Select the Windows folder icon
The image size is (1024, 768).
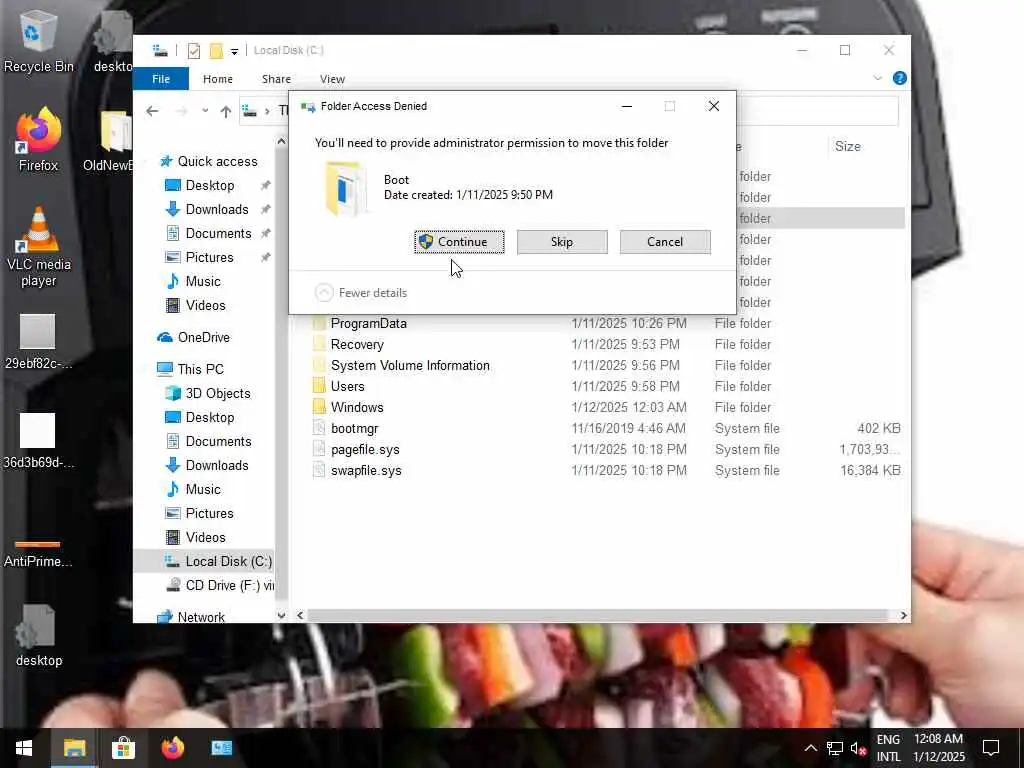(x=319, y=407)
